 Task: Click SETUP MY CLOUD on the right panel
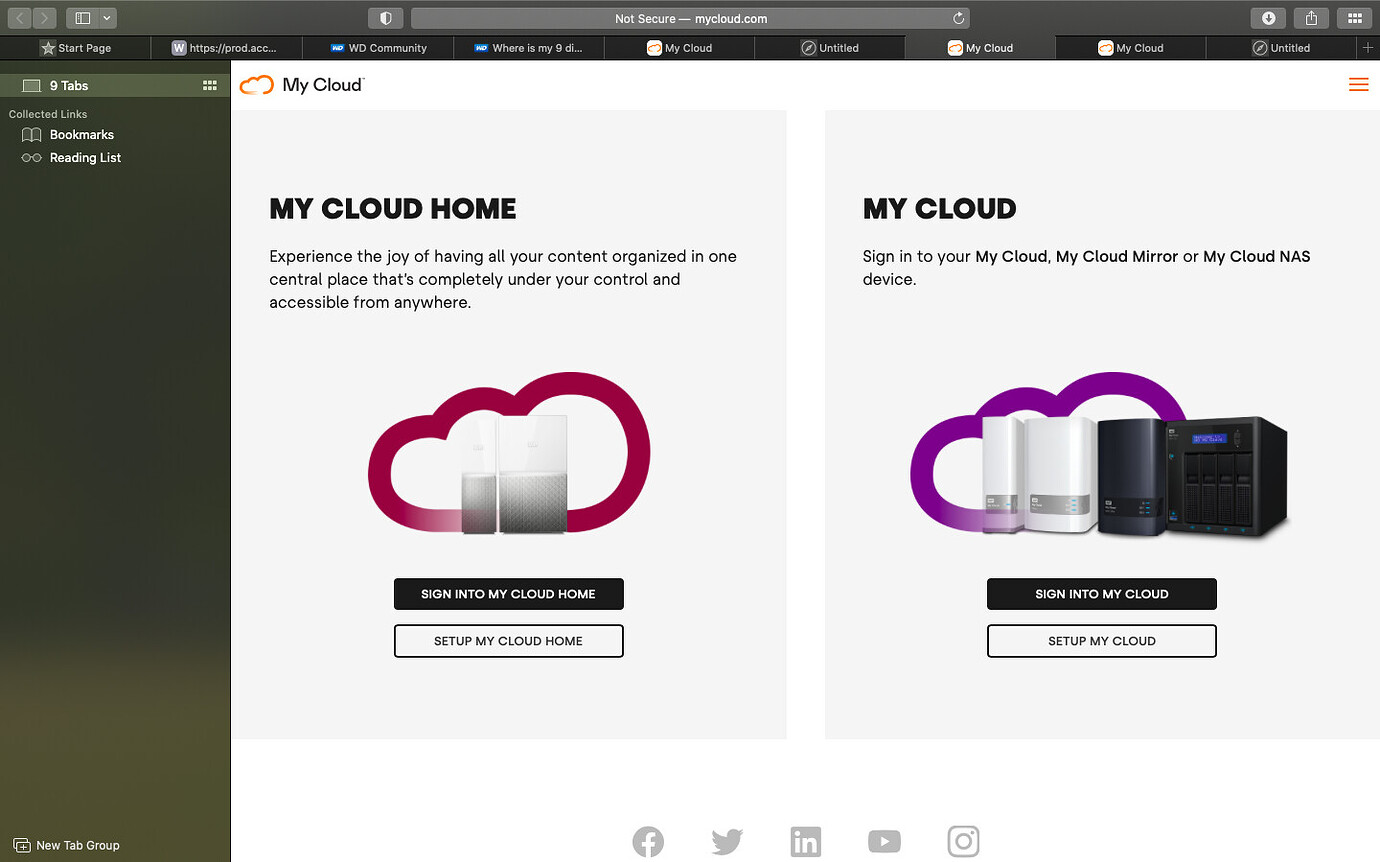[x=1101, y=641]
